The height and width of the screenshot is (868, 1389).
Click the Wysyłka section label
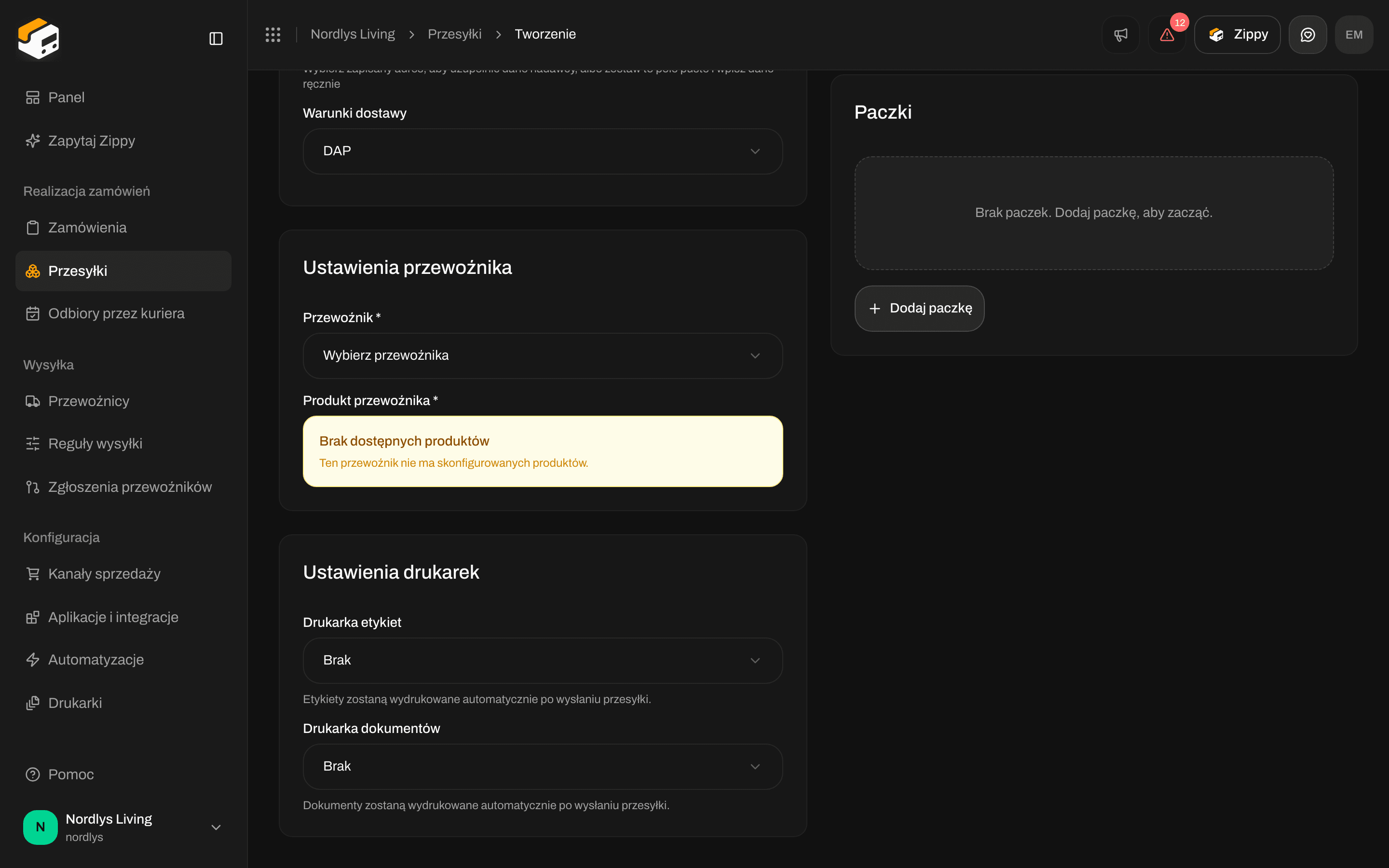pyautogui.click(x=48, y=365)
